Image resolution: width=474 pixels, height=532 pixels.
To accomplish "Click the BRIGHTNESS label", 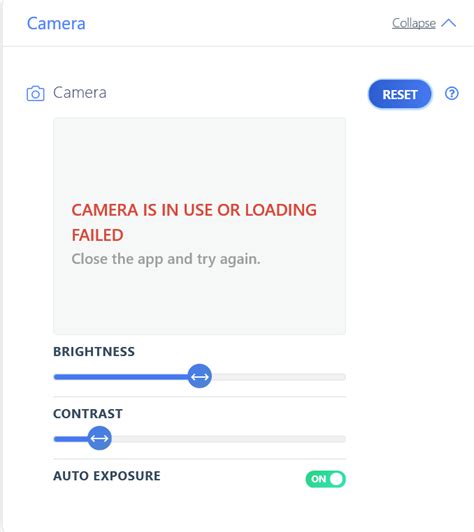I will tap(94, 352).
